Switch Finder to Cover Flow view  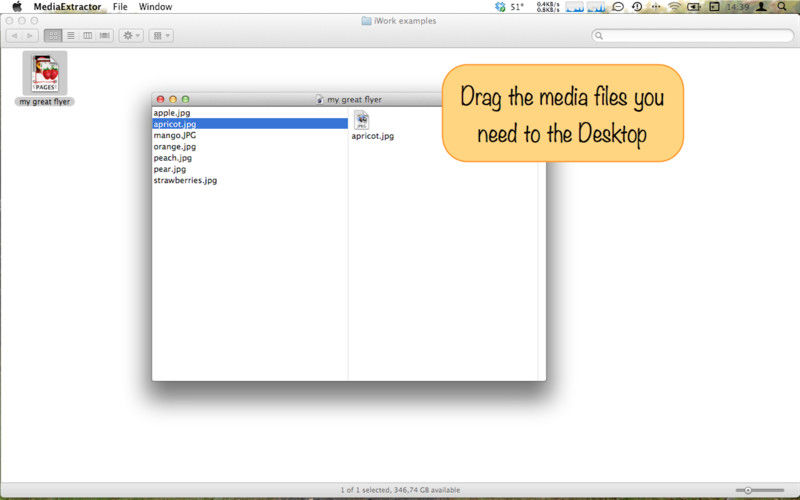pos(105,36)
